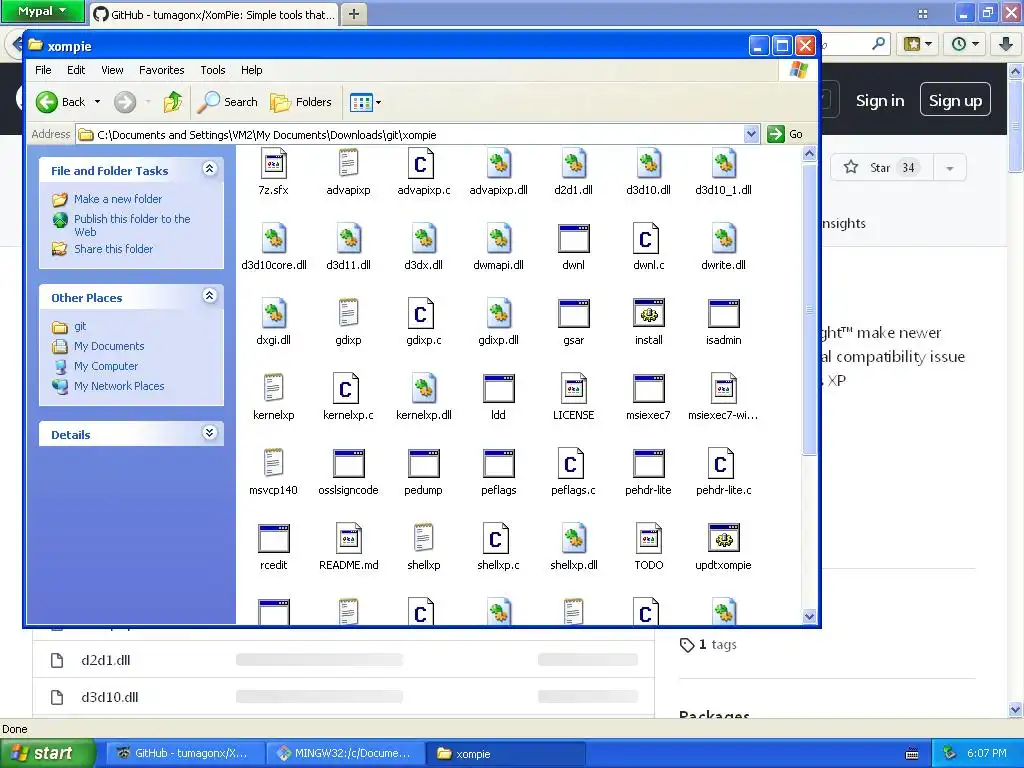Select the d2d1.dll icon in xompie window

click(x=573, y=163)
